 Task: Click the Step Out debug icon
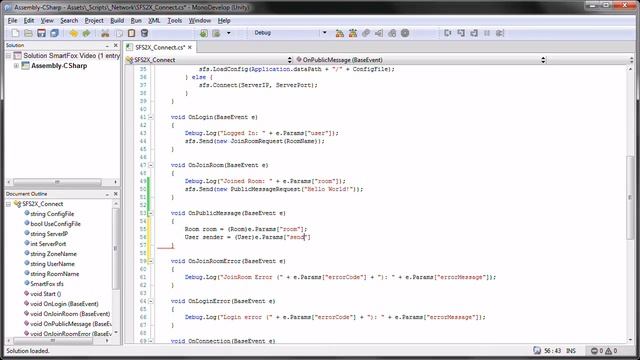(x=474, y=33)
